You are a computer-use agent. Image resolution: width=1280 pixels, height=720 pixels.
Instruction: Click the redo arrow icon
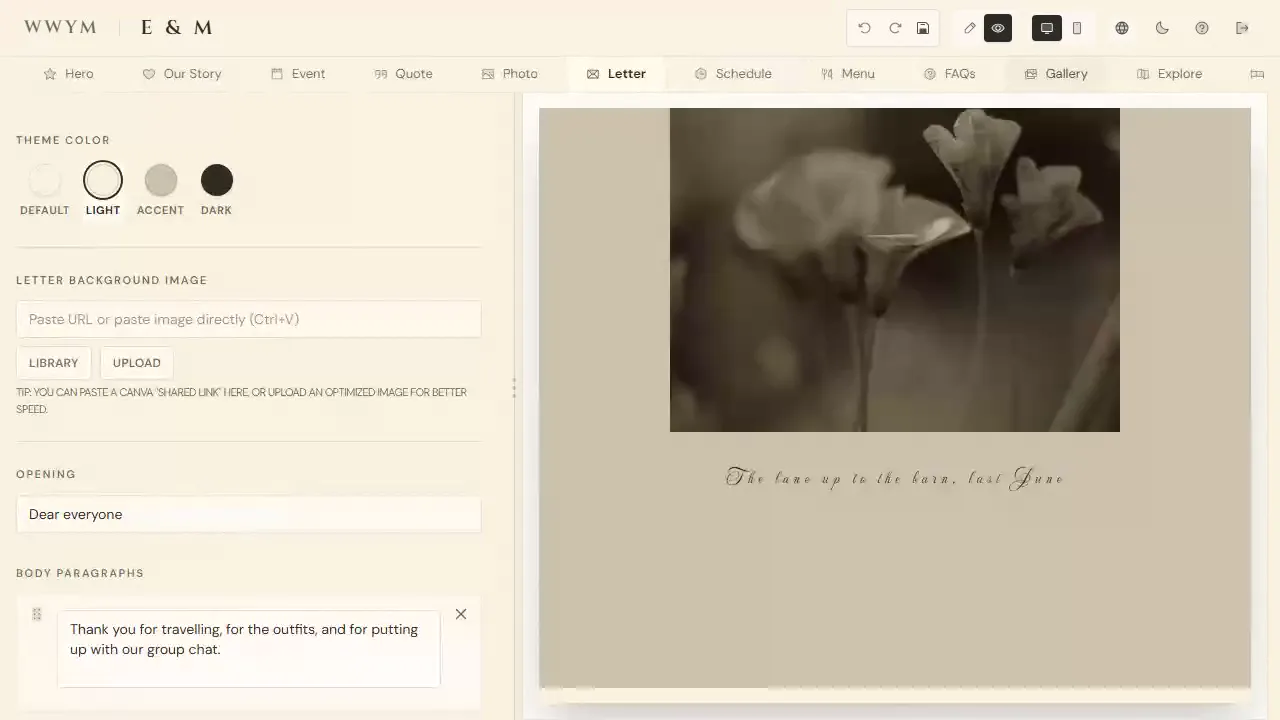[895, 28]
